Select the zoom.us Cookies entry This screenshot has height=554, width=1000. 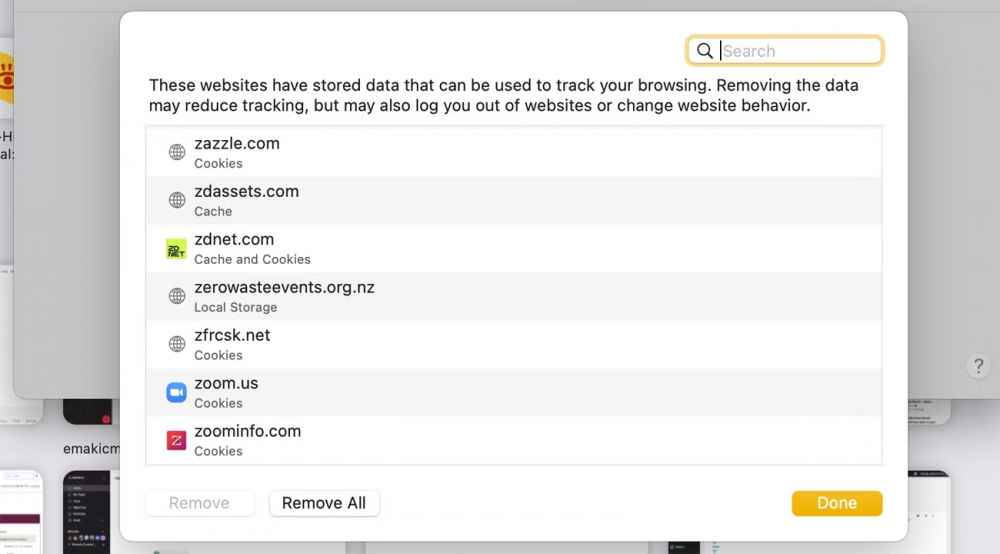[500, 393]
